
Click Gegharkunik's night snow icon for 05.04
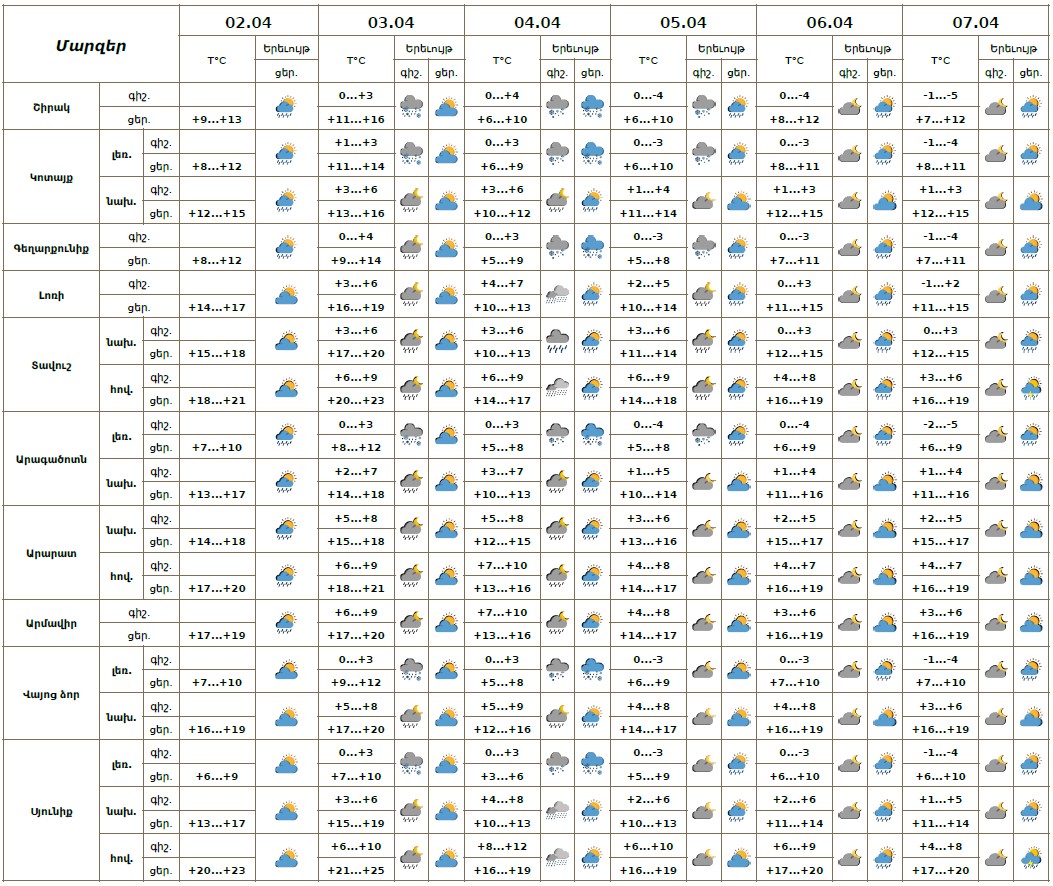pos(703,247)
